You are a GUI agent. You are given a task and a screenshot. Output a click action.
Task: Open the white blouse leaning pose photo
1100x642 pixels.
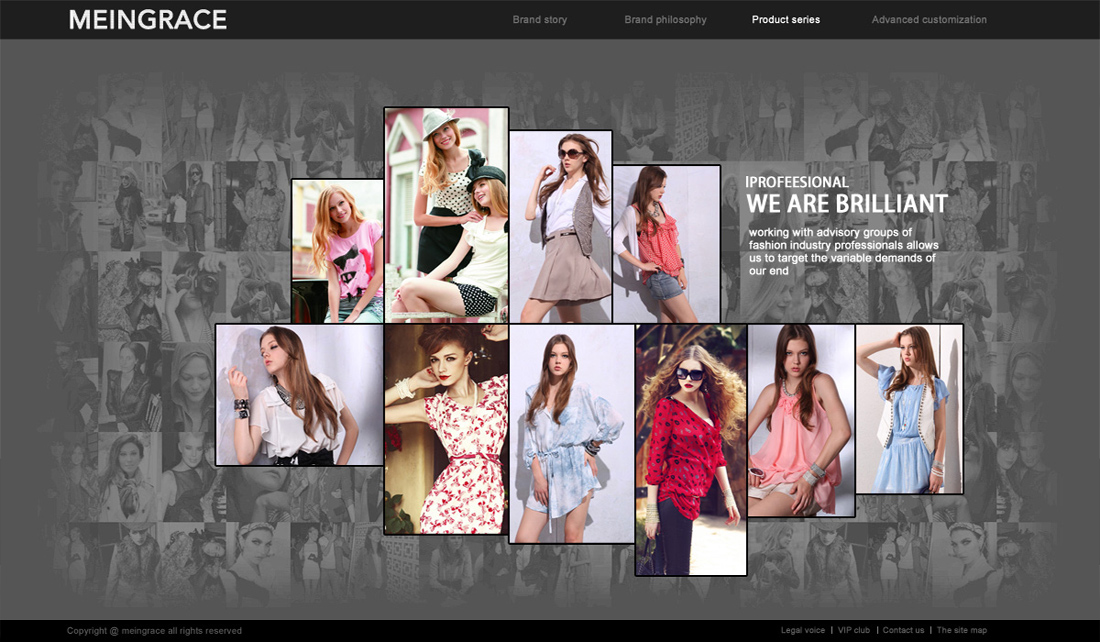[300, 395]
